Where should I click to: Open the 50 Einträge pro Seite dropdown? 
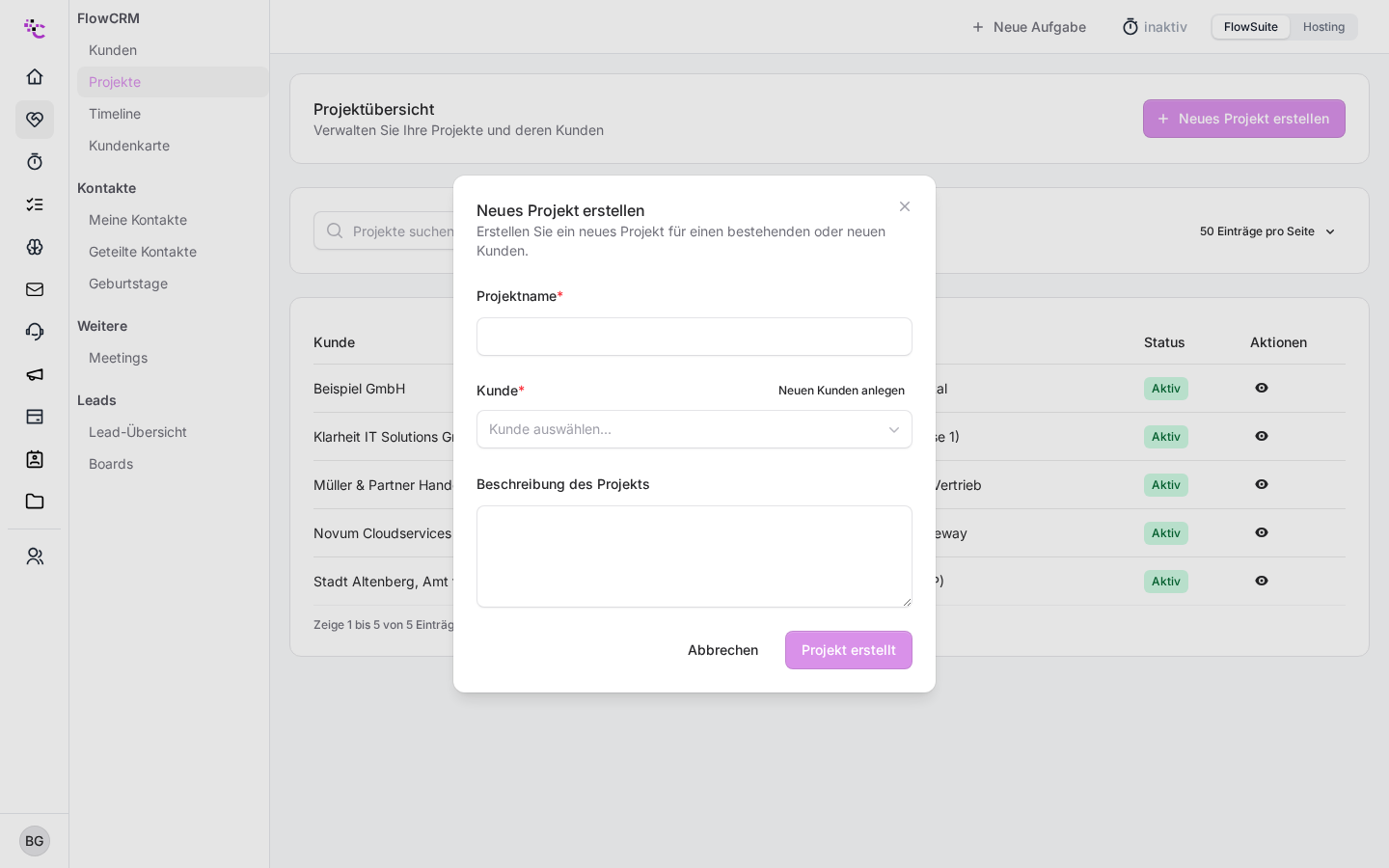point(1267,231)
